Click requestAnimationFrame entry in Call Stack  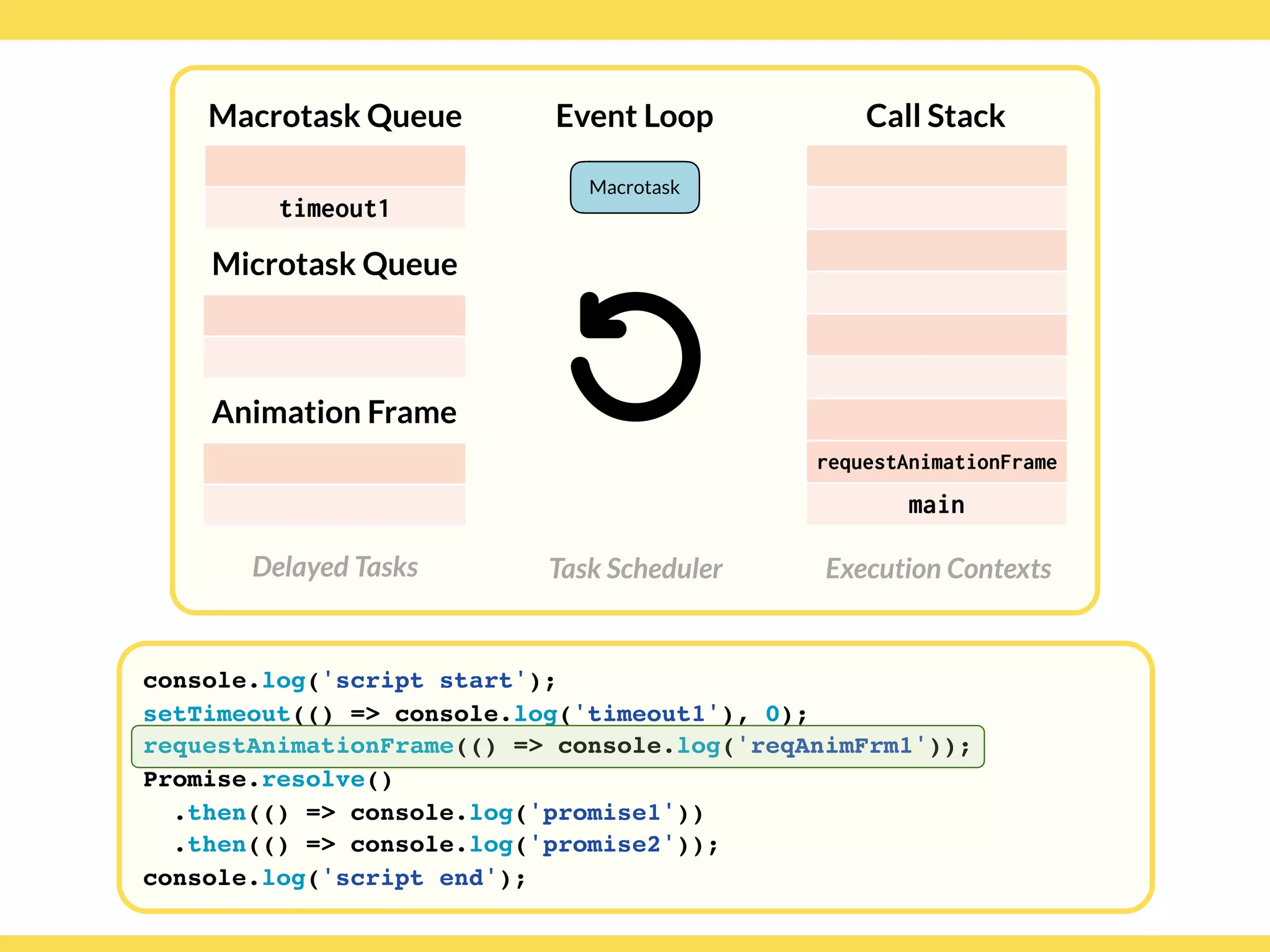[x=936, y=462]
